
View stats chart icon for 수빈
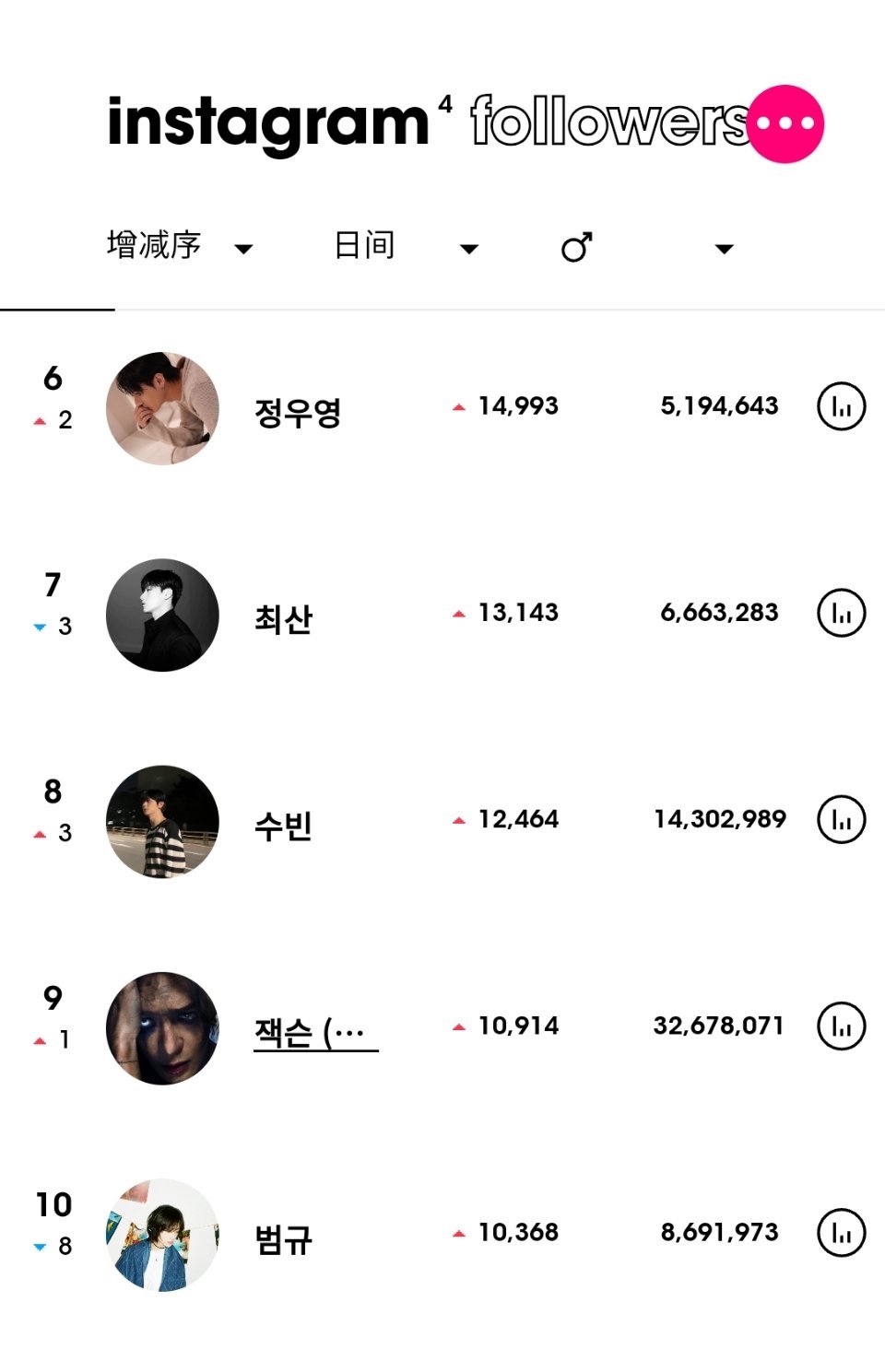coord(841,819)
